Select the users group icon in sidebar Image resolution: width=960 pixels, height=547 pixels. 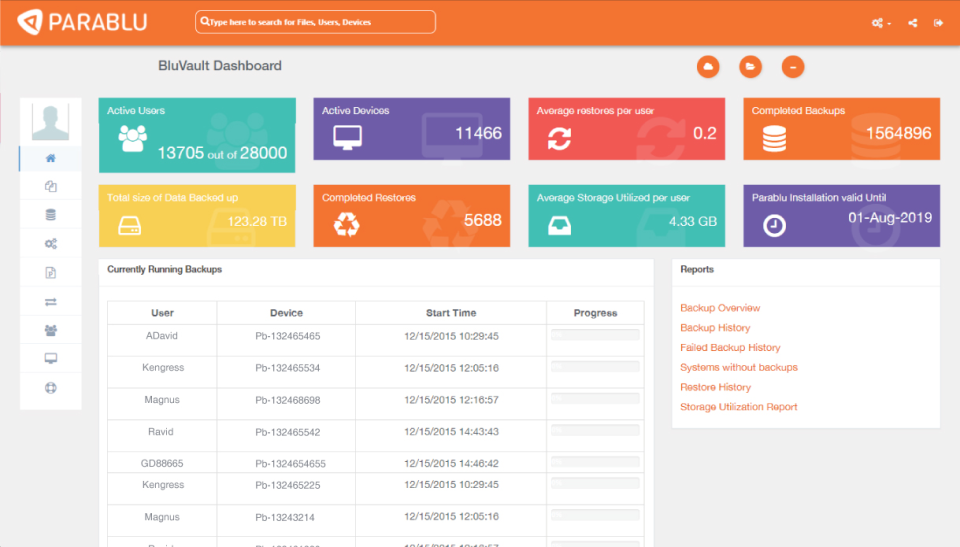point(51,331)
